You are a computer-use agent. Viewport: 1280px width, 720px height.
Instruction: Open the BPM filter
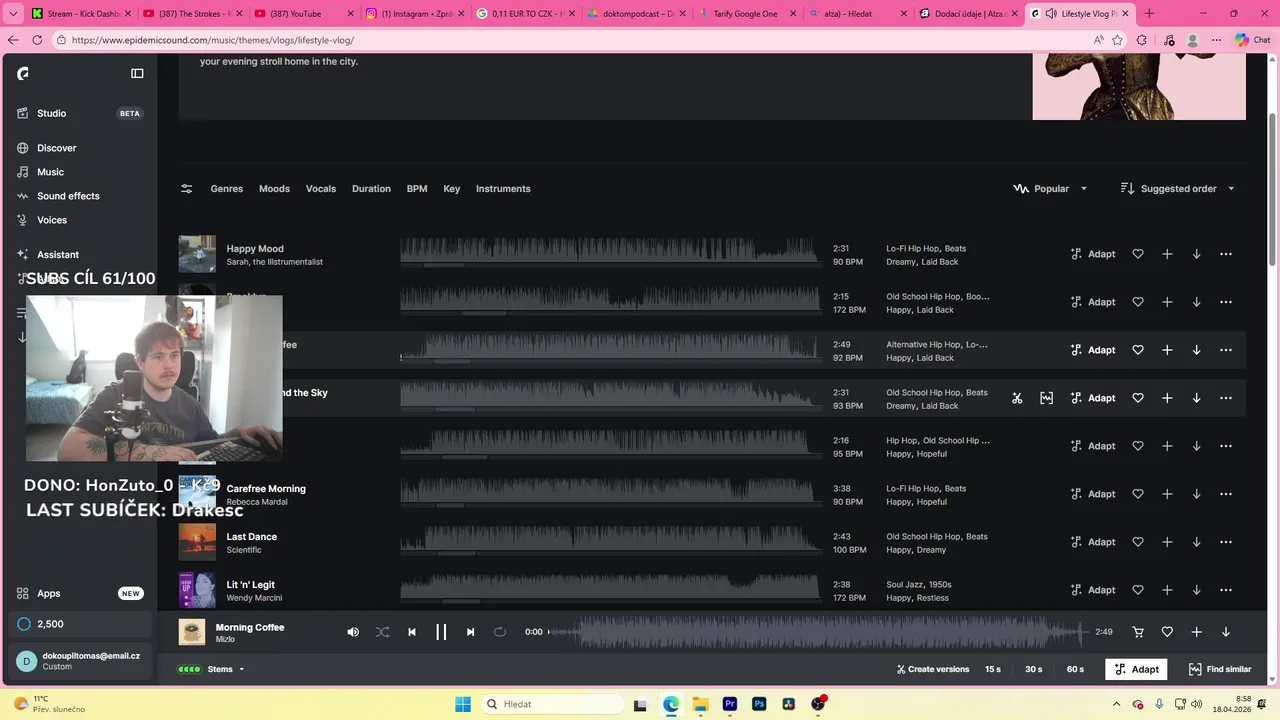point(417,188)
